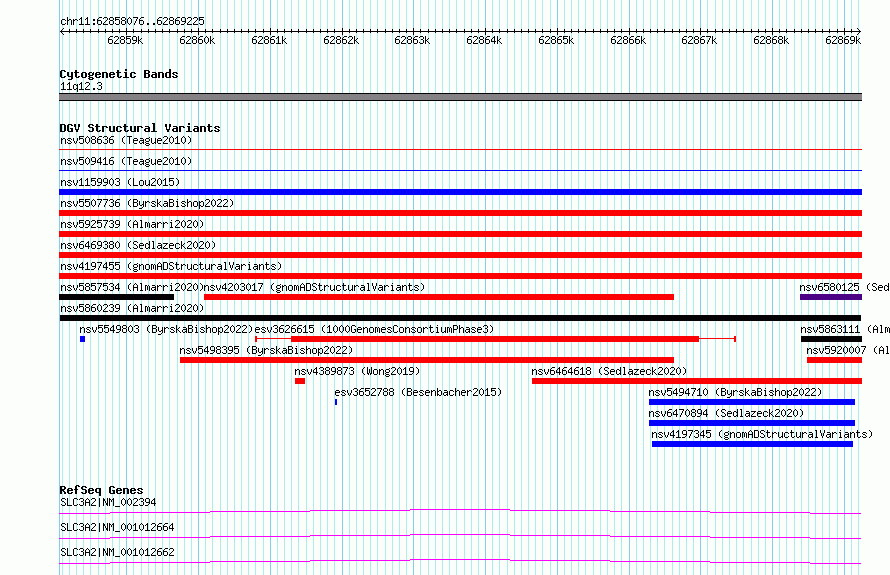Viewport: 890px width, 575px height.
Task: Click the red bar under nsv4203017
Action: click(439, 297)
